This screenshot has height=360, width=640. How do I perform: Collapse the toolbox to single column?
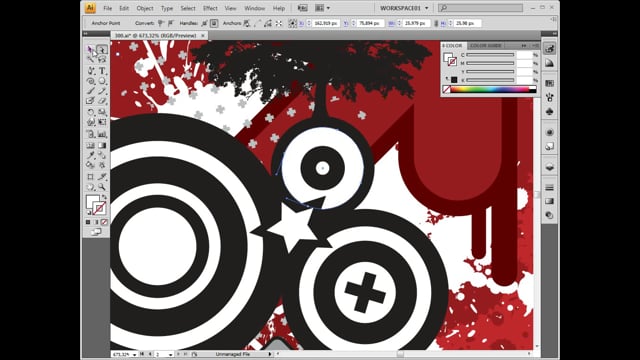pyautogui.click(x=86, y=33)
